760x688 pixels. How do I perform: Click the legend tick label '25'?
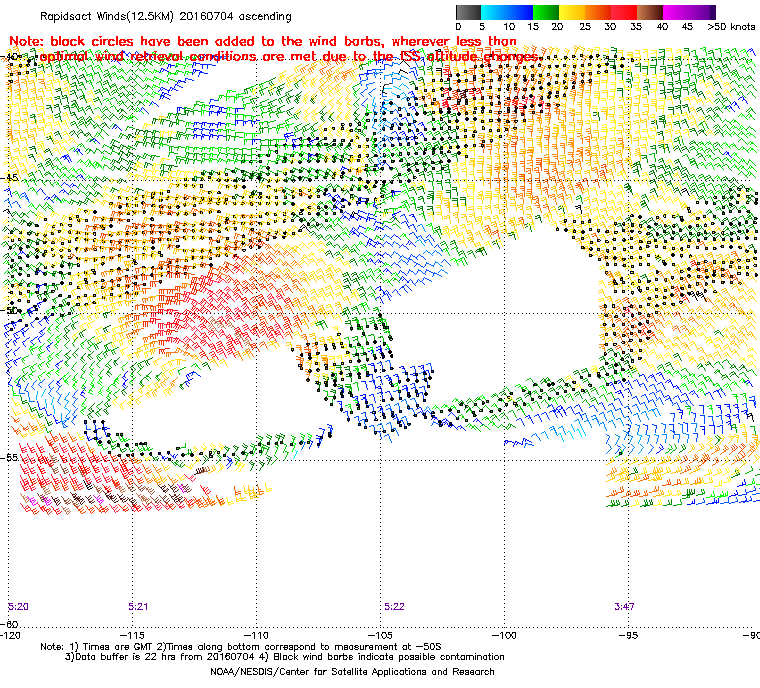click(x=585, y=27)
